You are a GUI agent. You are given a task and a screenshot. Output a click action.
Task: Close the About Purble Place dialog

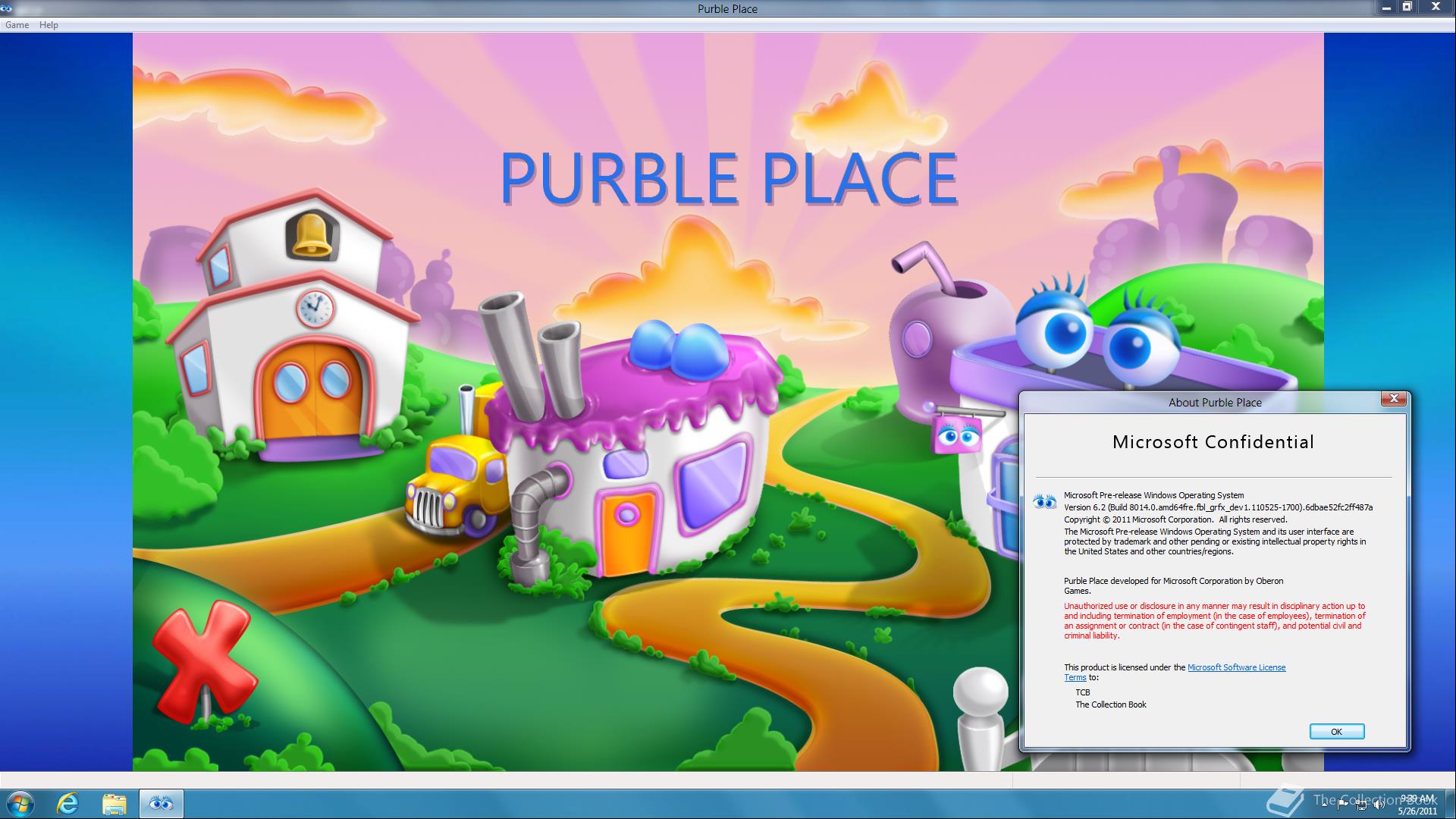[x=1394, y=399]
